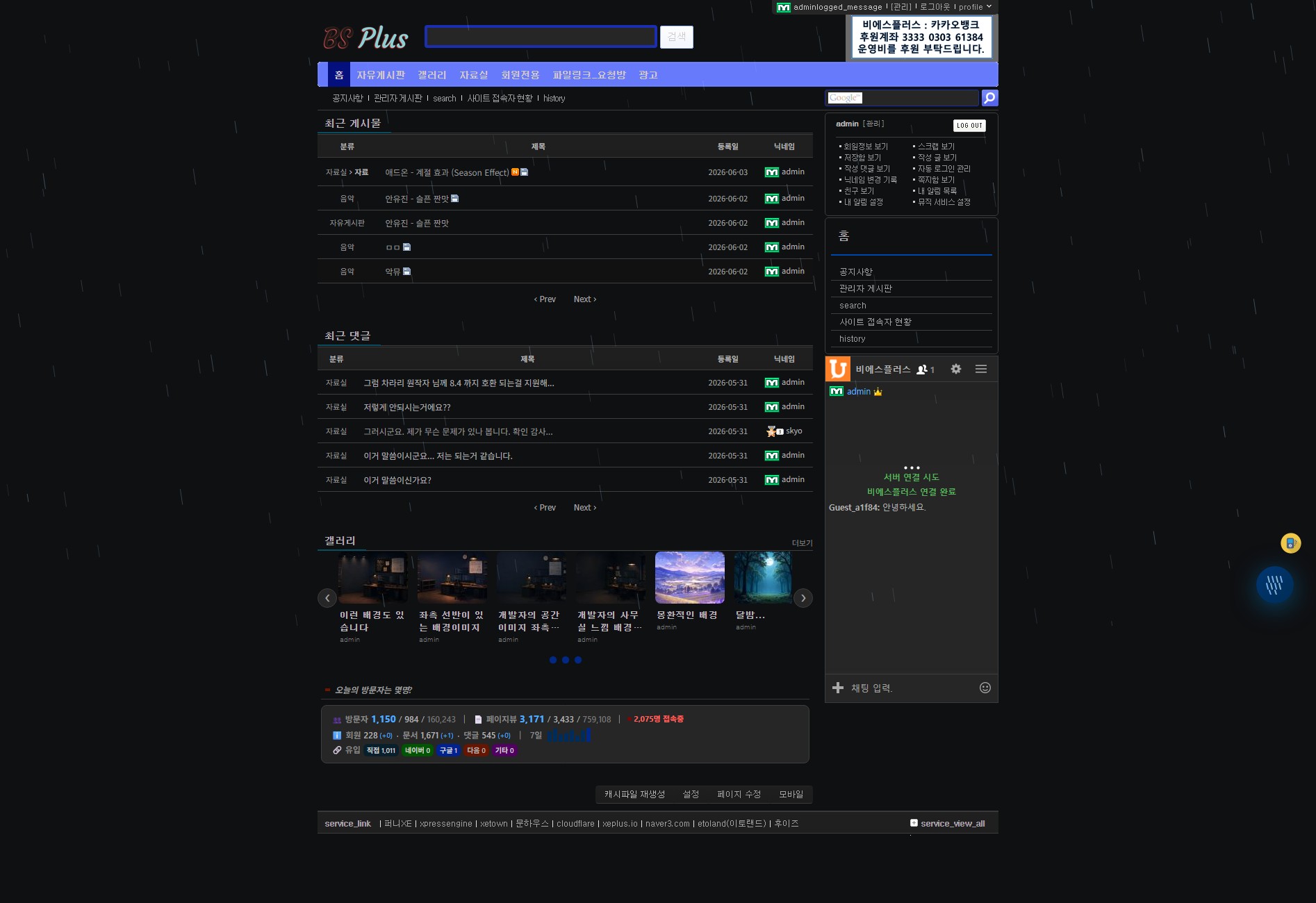Click file icon on 안유진 음악 post
This screenshot has height=903, width=1316.
tap(455, 199)
